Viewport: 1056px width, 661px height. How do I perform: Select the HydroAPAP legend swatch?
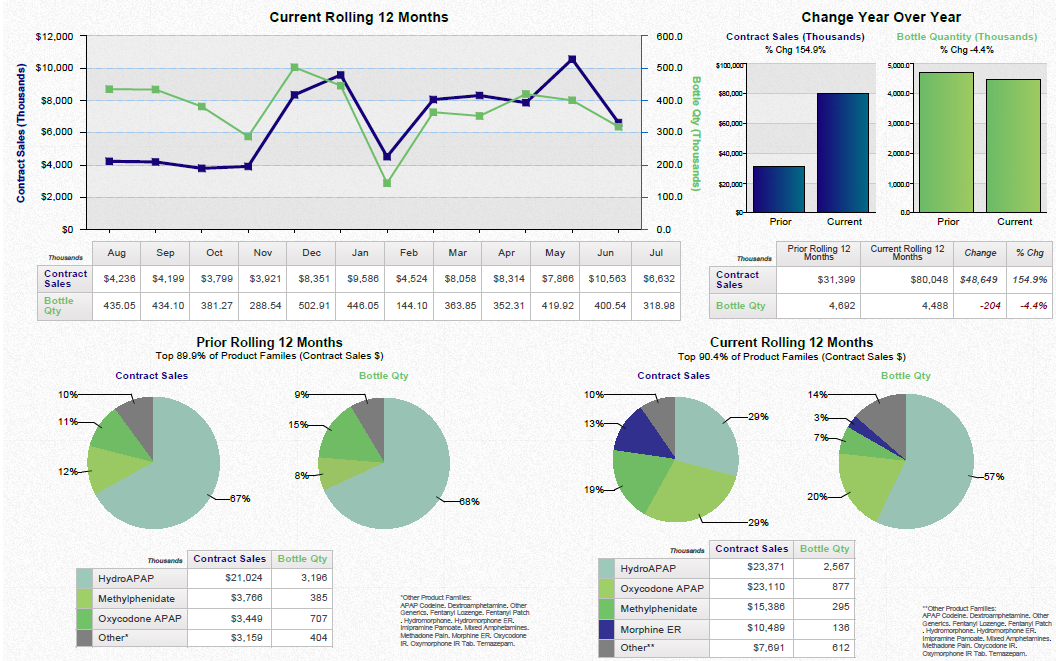point(605,569)
